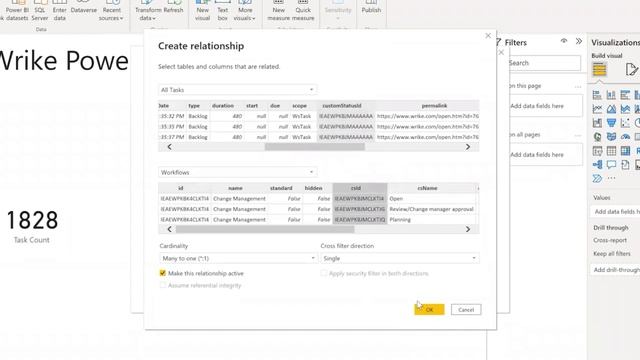The width and height of the screenshot is (640, 360).
Task: Toggle Make this relationship active checkbox
Action: (162, 273)
